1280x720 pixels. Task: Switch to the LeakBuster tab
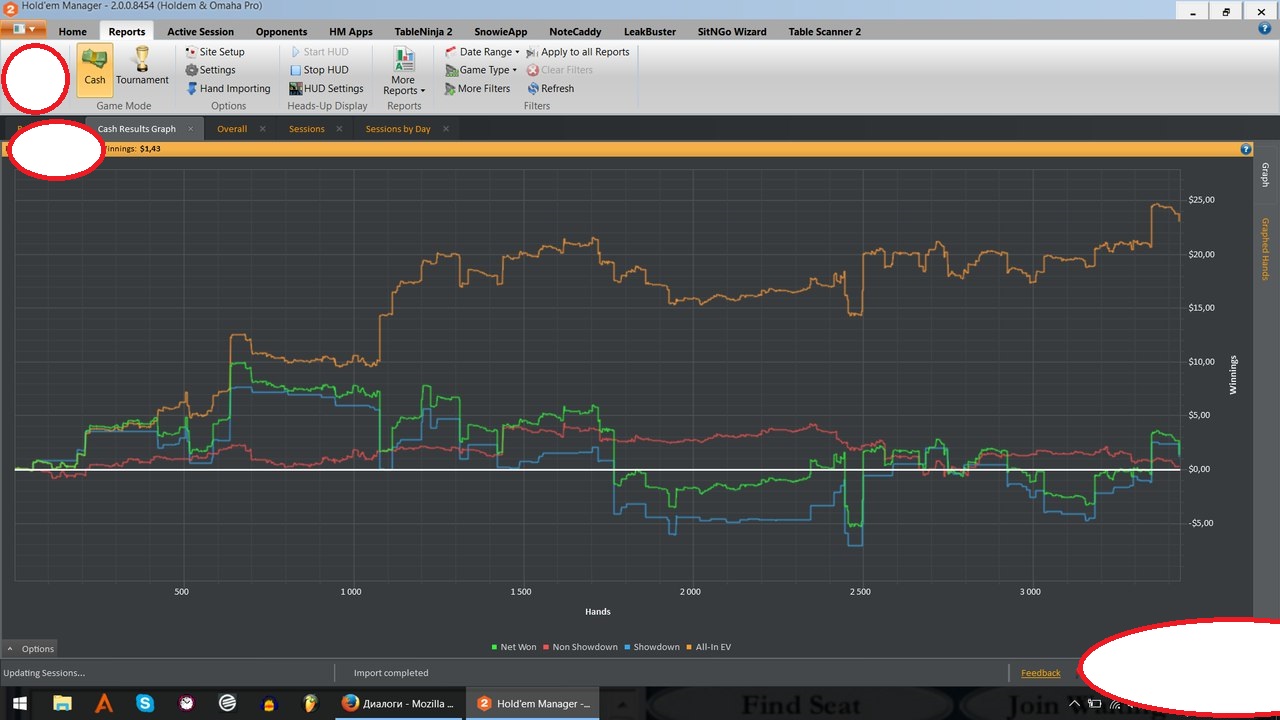[650, 32]
